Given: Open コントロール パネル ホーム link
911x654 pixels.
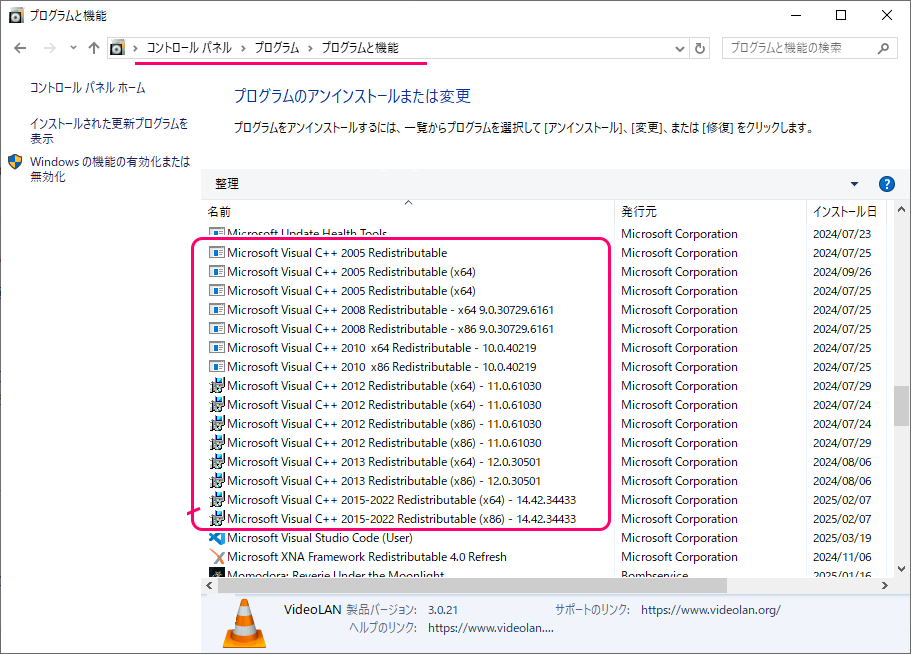Looking at the screenshot, I should coord(88,88).
